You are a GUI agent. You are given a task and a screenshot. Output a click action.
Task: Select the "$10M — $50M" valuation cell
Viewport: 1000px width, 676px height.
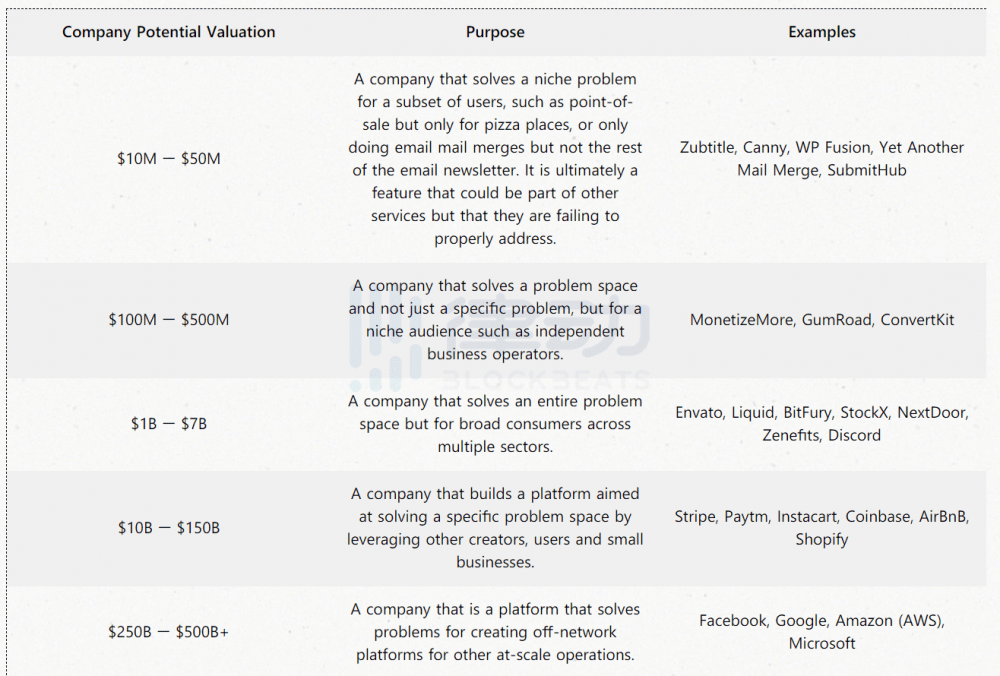coord(168,158)
